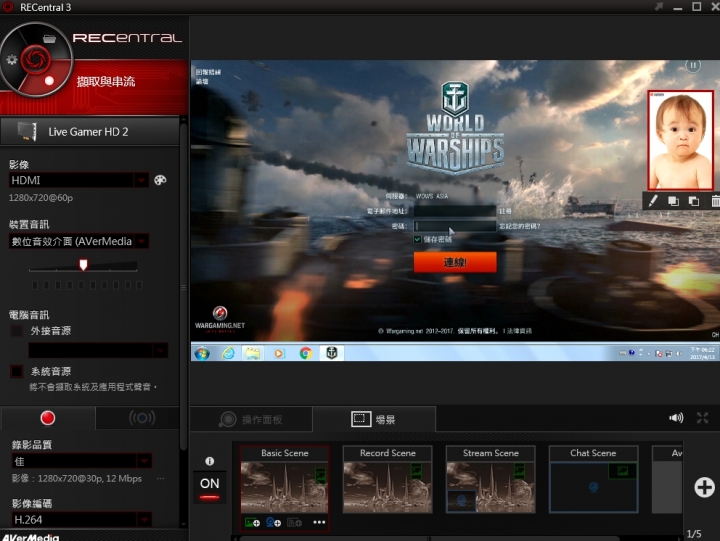720x541 pixels.
Task: Open settings via the gear icon on the dial
Action: [x=11, y=59]
